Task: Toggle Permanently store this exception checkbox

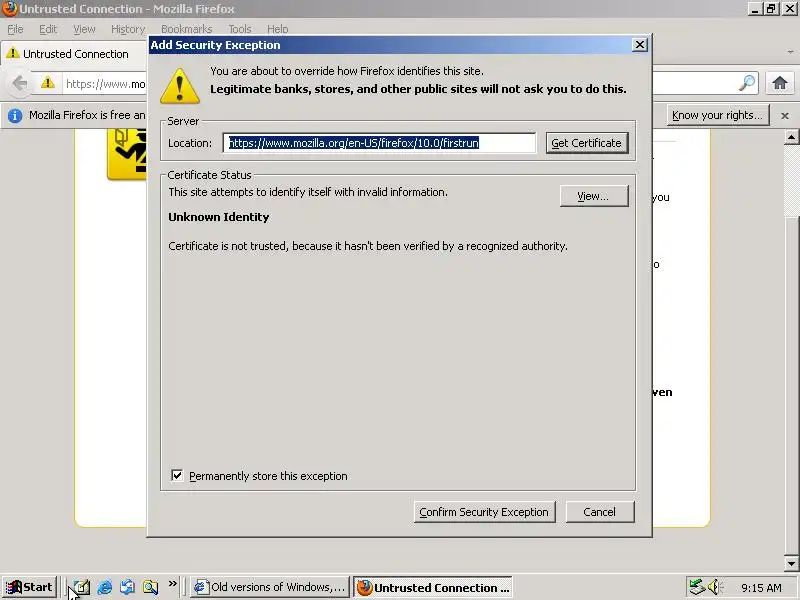Action: 177,476
